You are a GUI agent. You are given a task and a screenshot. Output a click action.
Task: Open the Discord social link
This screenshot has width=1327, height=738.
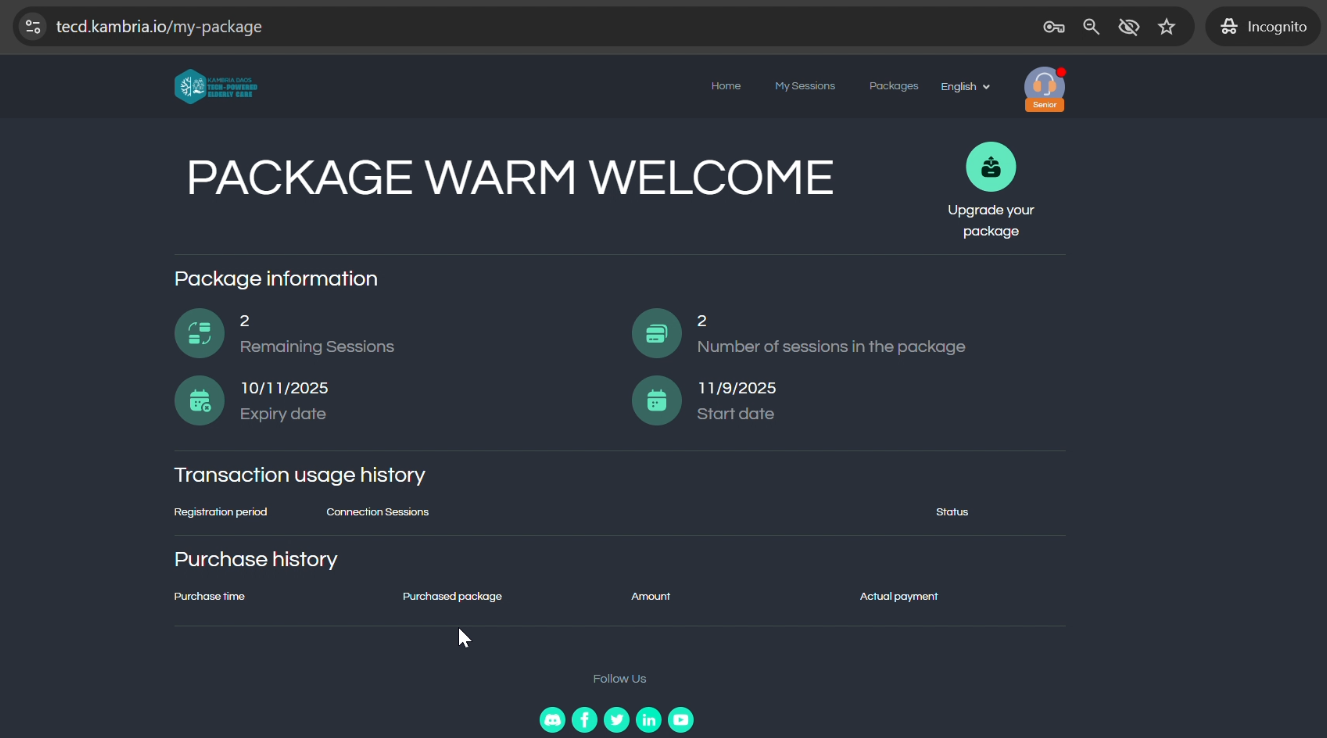pos(552,720)
